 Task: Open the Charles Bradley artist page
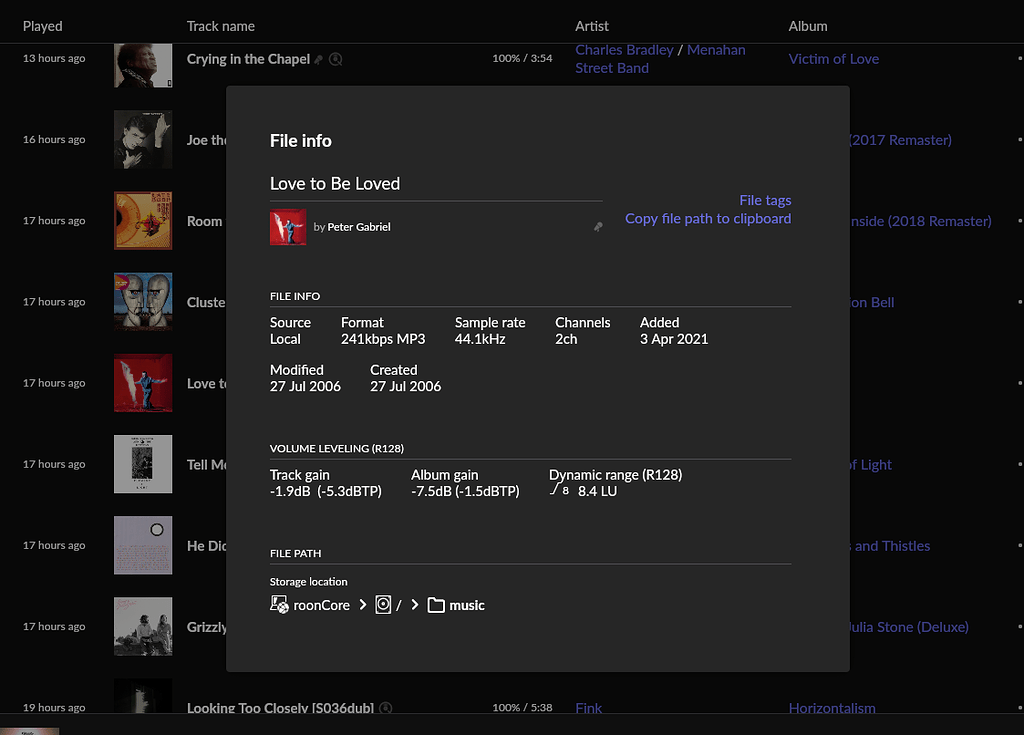pyautogui.click(x=624, y=49)
